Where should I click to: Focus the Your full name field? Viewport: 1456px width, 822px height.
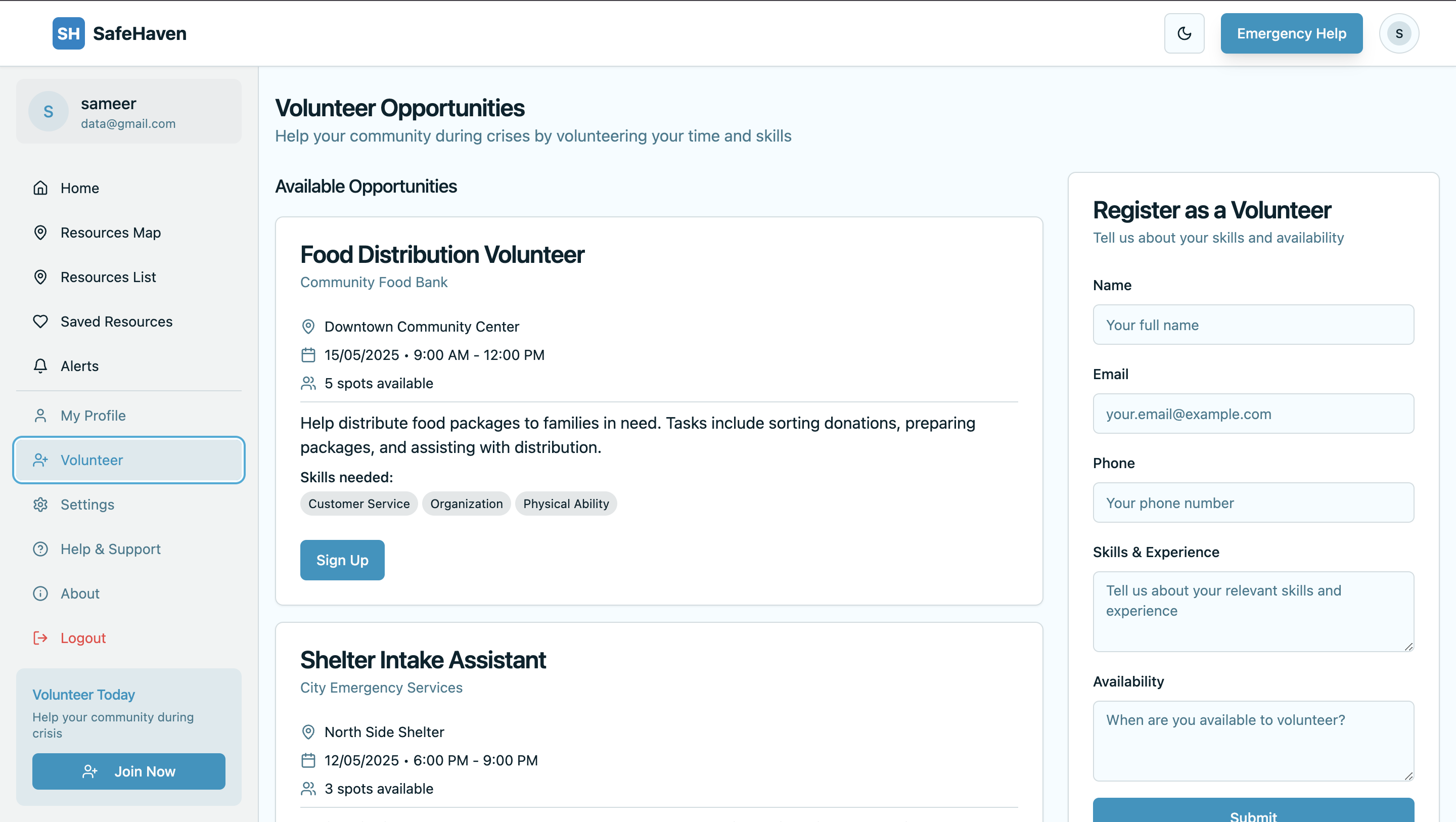coord(1253,325)
